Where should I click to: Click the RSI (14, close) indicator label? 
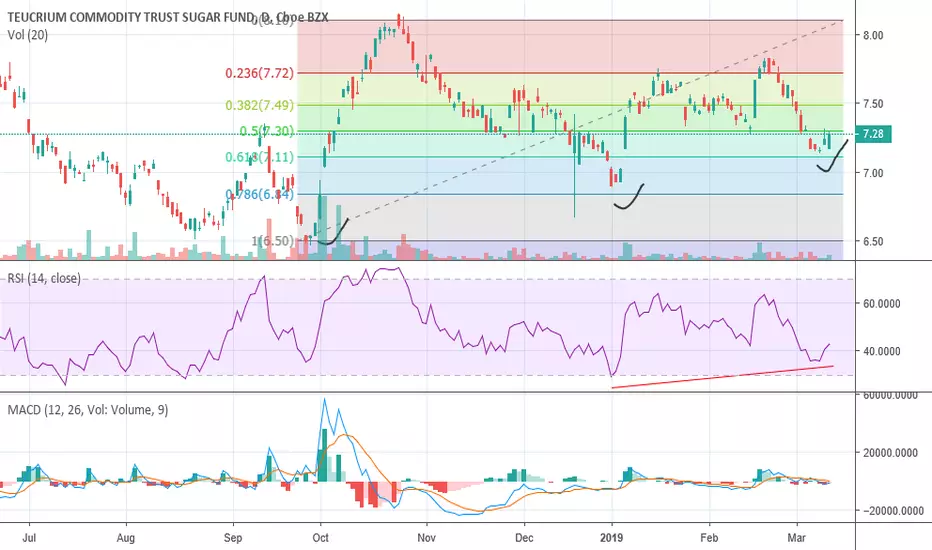pyautogui.click(x=44, y=278)
